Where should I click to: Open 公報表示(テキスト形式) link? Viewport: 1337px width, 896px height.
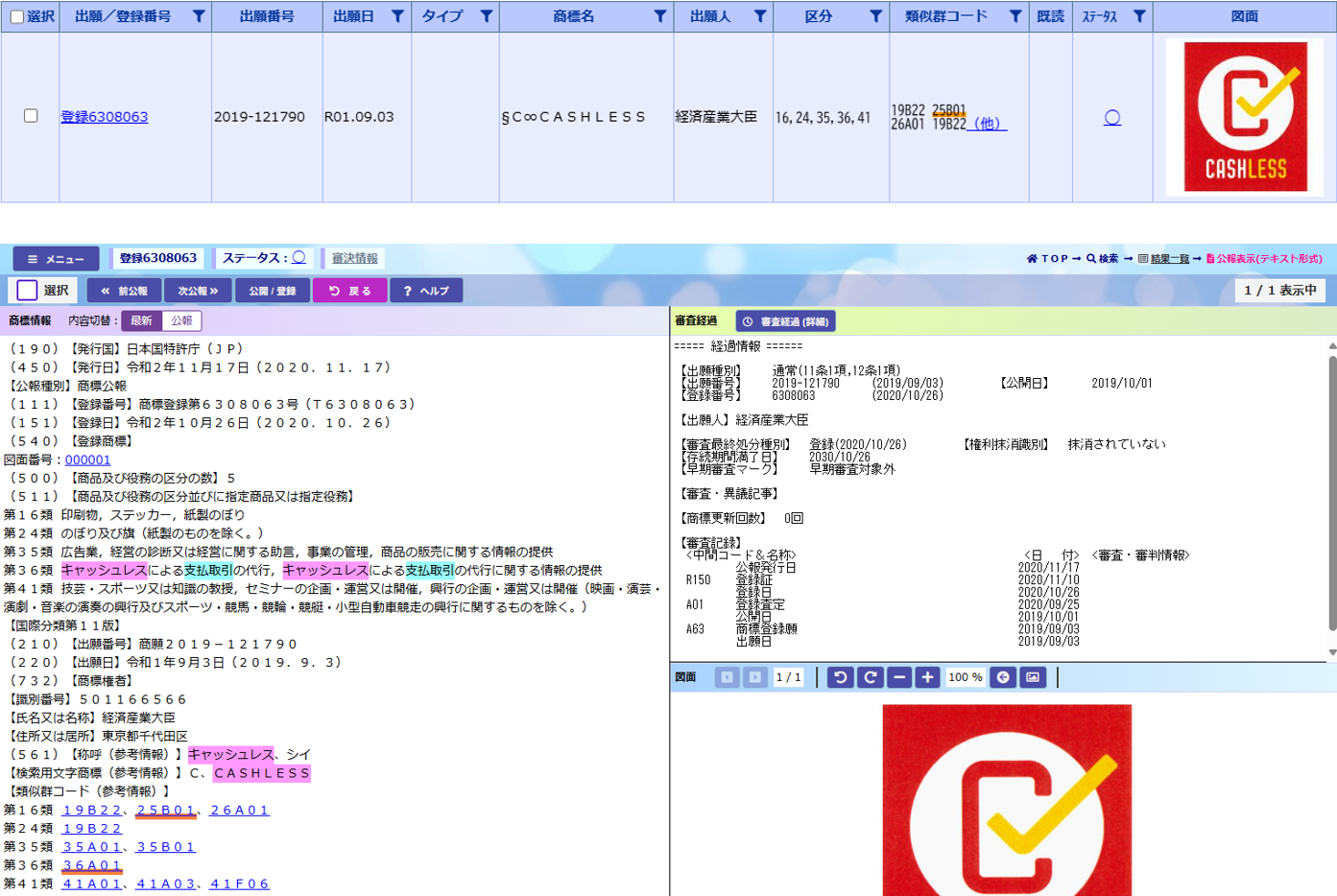[x=1264, y=258]
